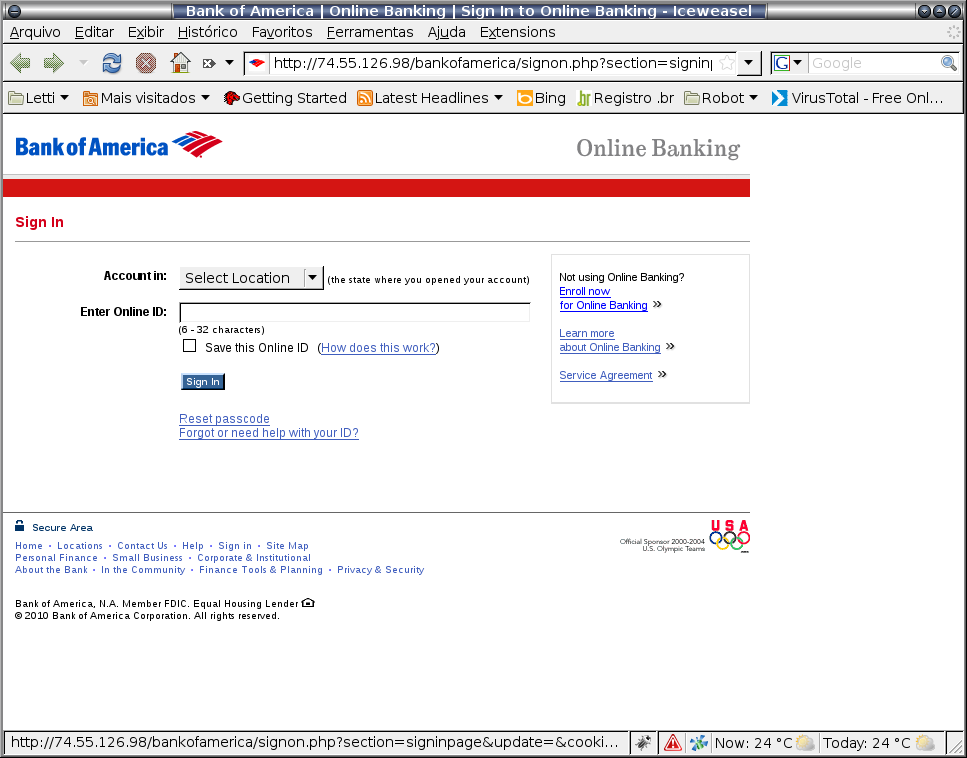Toggle the Save this Online ID checkbox

(189, 346)
